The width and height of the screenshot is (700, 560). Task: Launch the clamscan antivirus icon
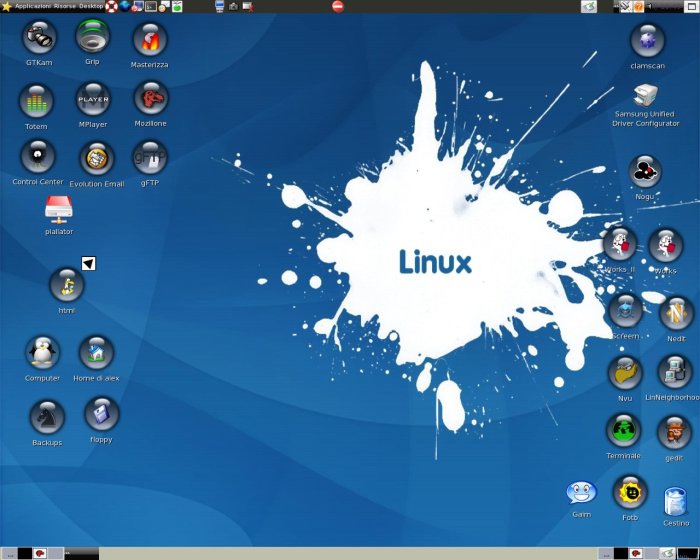pos(647,41)
